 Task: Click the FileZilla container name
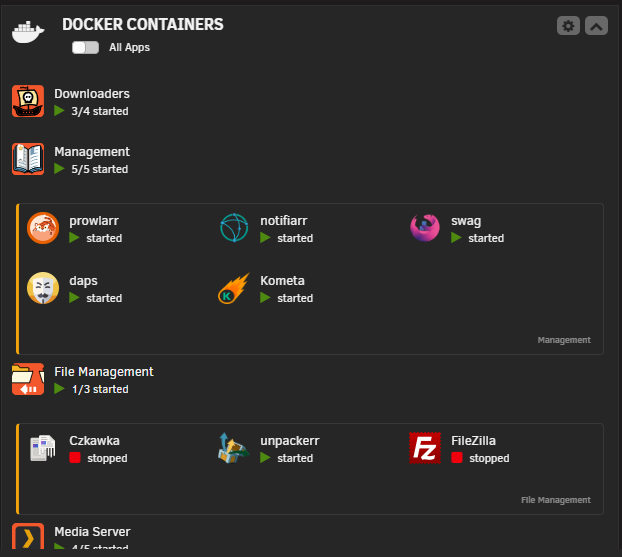474,441
